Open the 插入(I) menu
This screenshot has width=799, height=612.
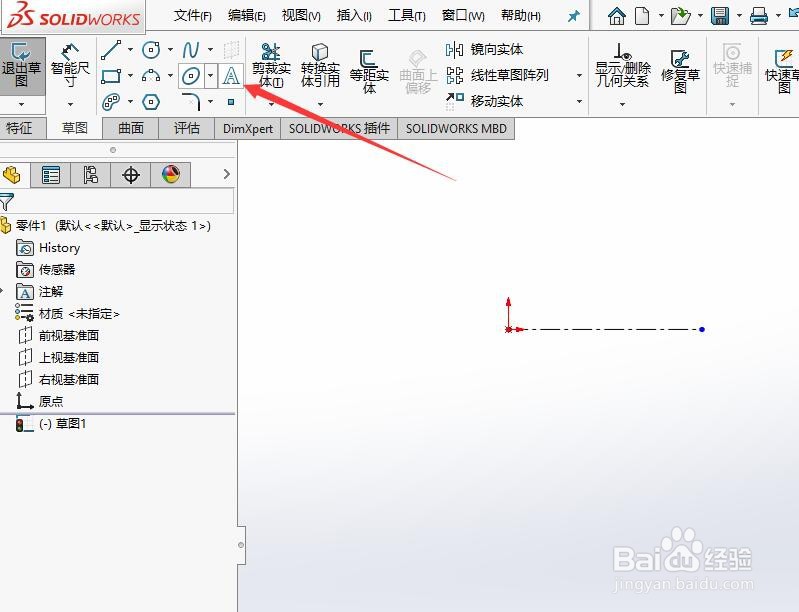pyautogui.click(x=354, y=16)
